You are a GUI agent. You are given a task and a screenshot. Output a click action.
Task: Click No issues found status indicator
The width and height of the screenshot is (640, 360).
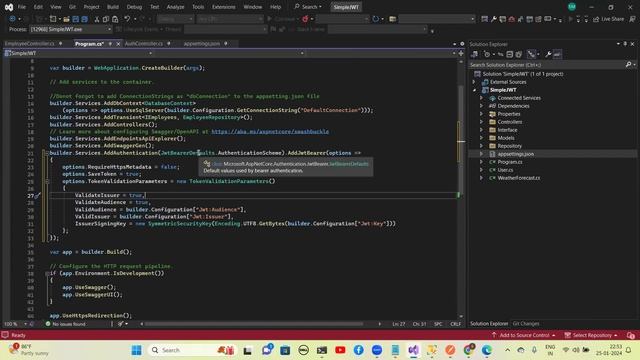pyautogui.click(x=65, y=324)
